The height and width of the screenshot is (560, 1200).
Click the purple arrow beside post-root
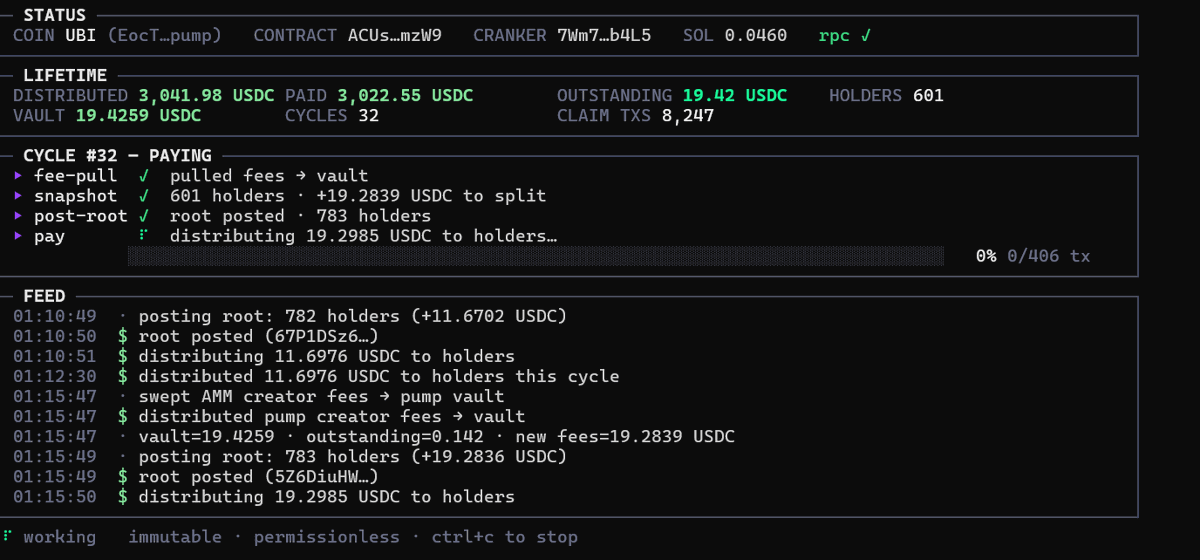pyautogui.click(x=19, y=216)
